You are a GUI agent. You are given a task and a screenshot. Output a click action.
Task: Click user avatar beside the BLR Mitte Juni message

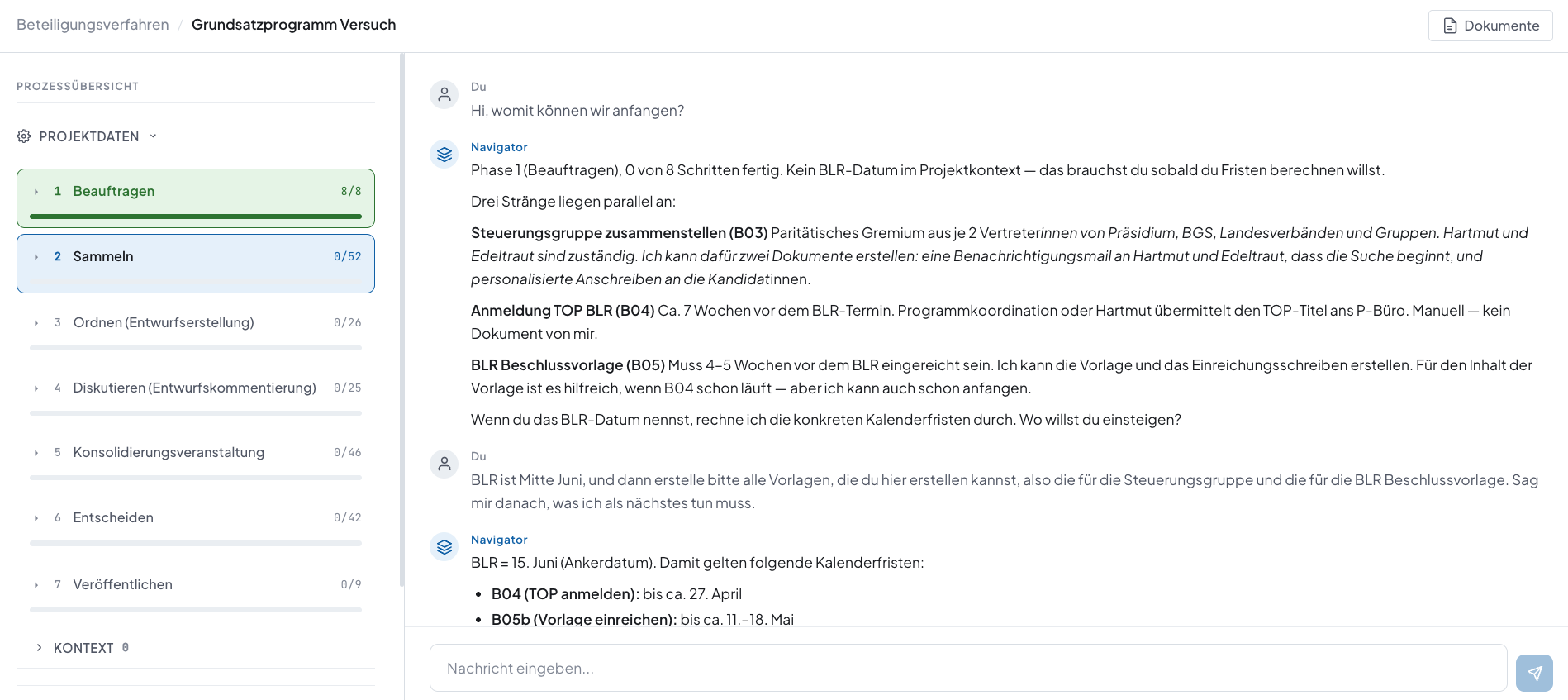click(444, 464)
